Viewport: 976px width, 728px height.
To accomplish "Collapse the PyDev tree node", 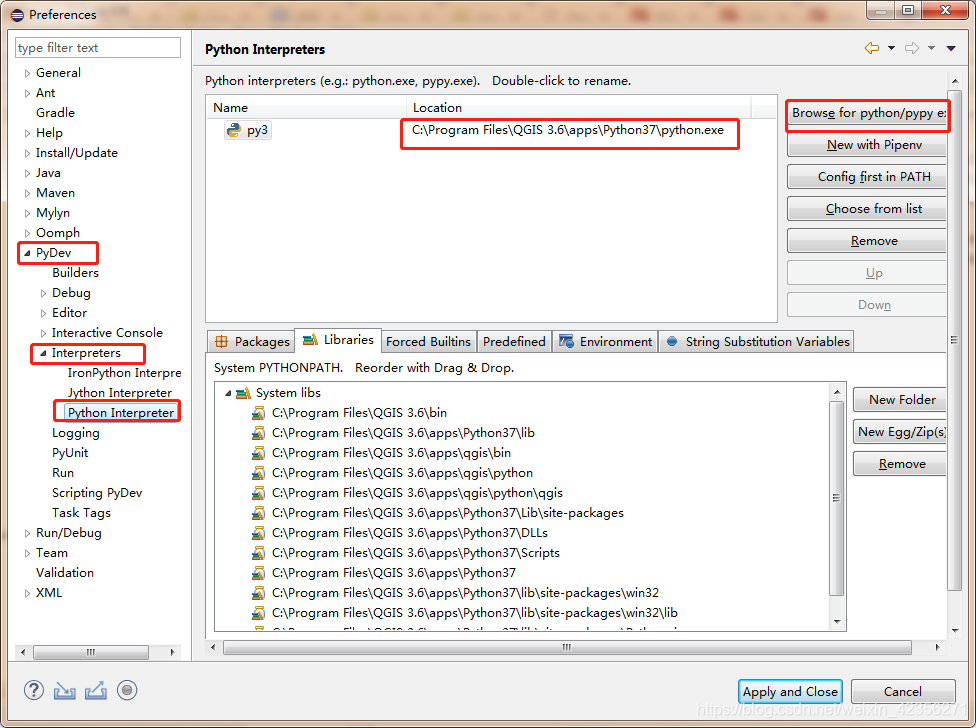I will (27, 253).
